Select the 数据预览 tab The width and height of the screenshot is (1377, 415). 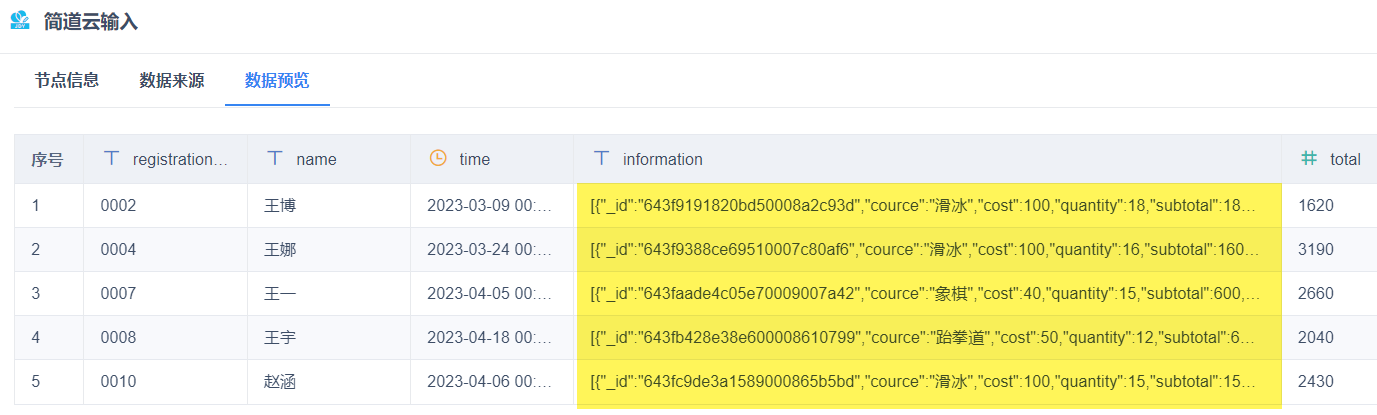(x=277, y=81)
